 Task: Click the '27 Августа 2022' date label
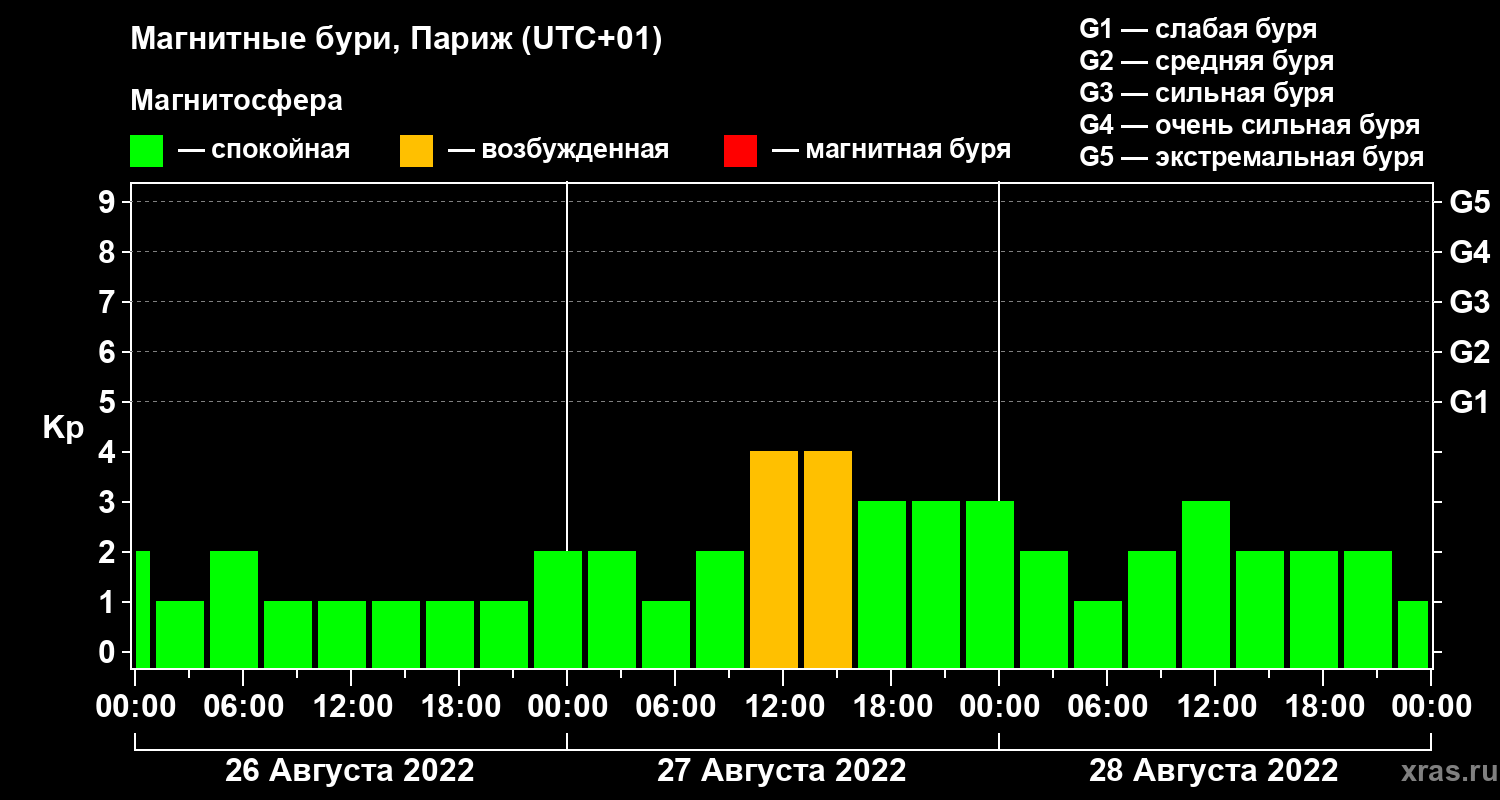click(782, 771)
